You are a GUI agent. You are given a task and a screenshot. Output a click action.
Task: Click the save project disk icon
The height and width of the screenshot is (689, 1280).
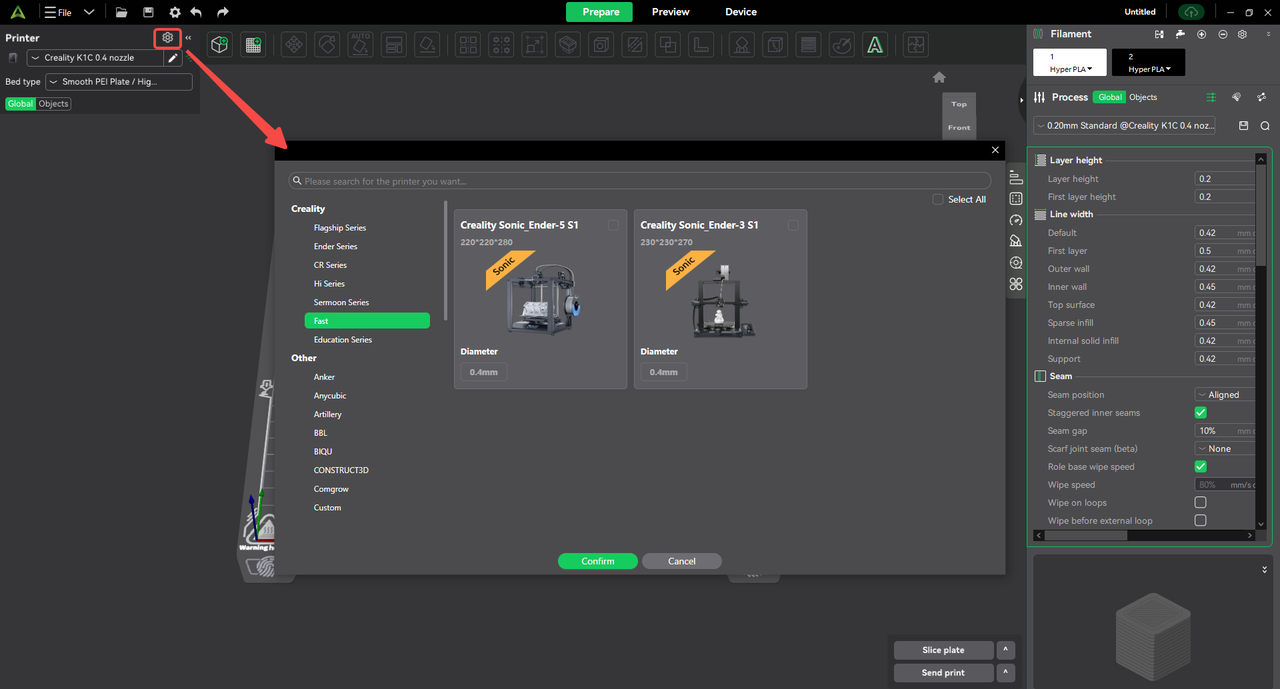(148, 12)
